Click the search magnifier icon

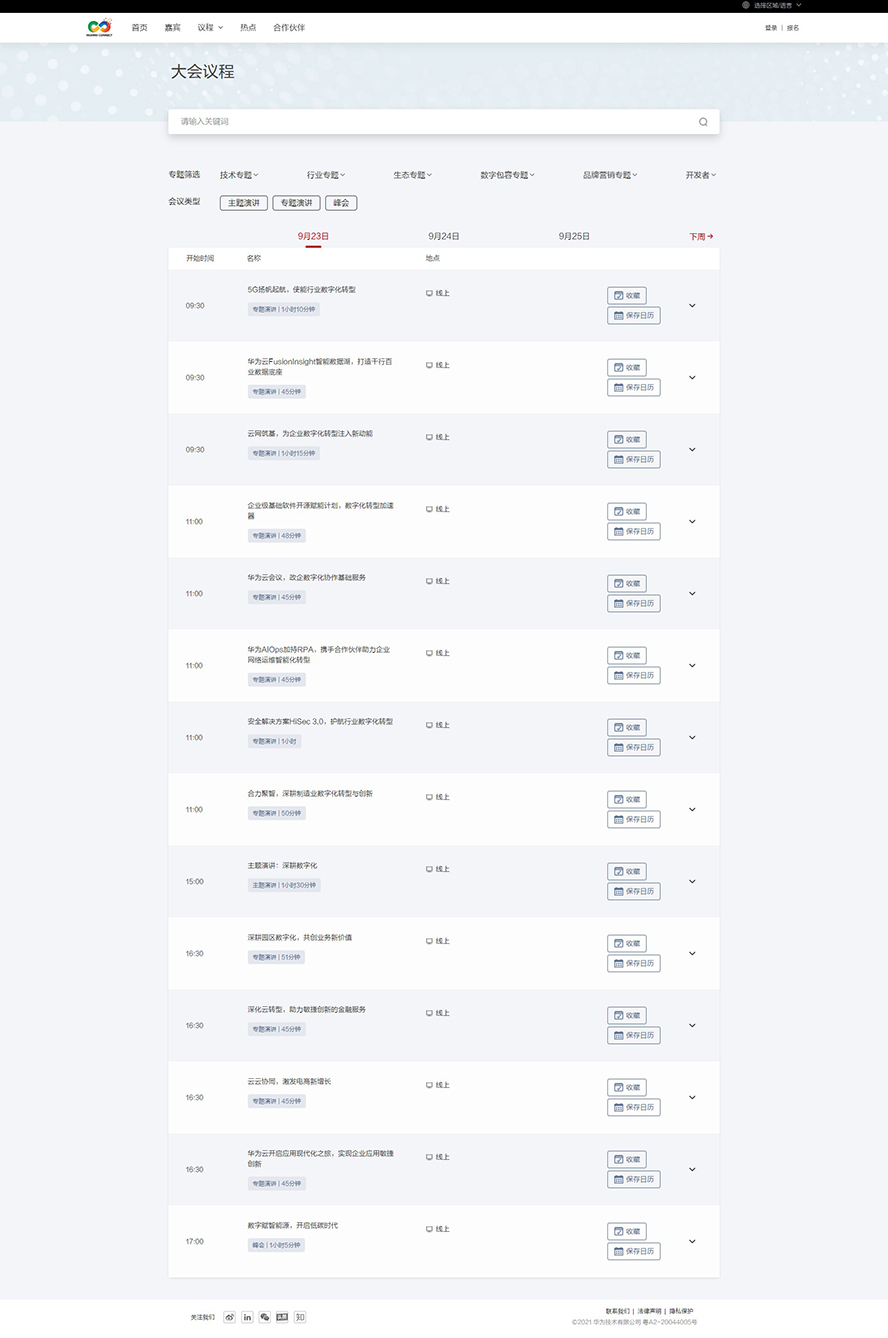coord(703,122)
